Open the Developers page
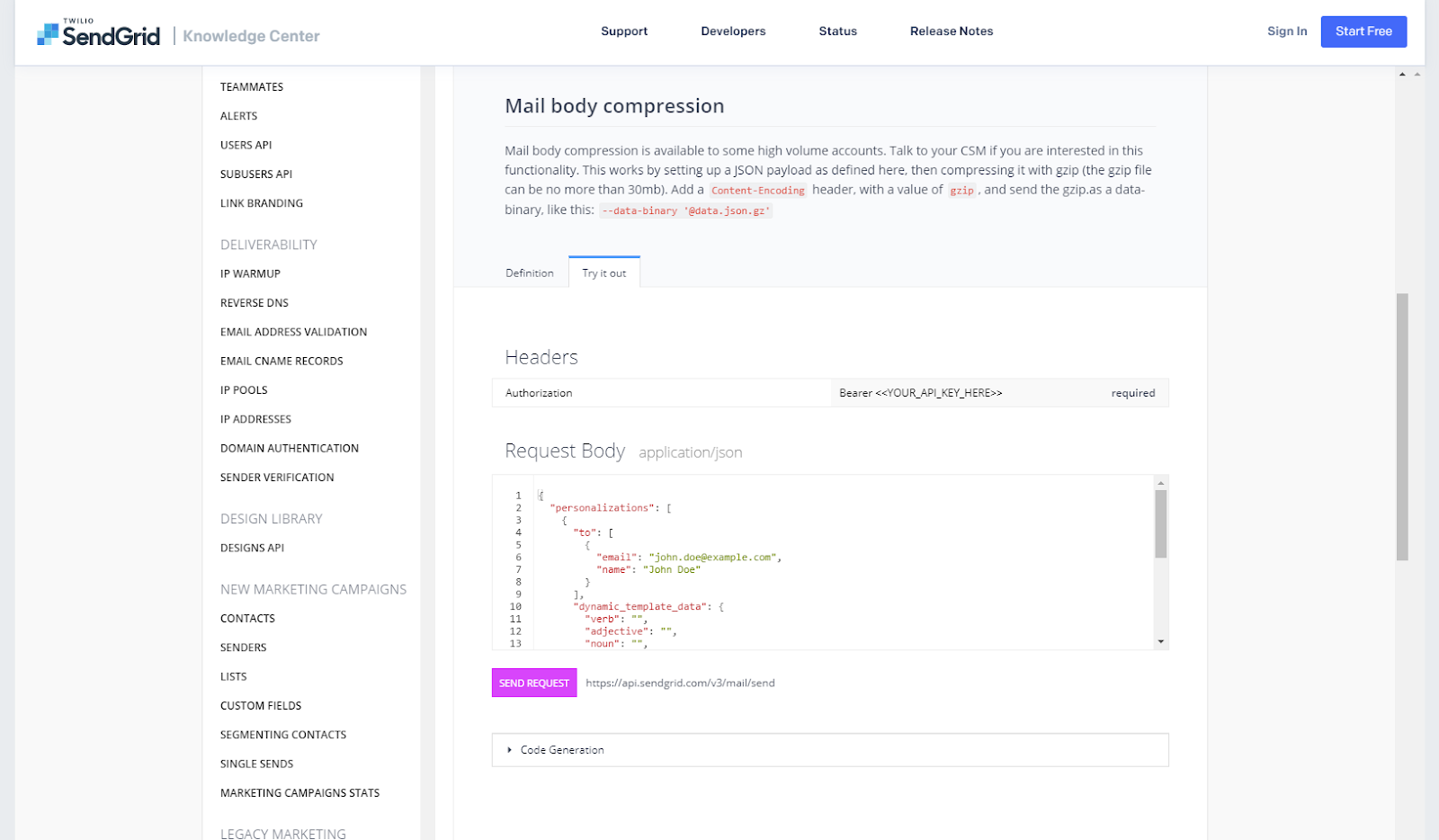 (x=732, y=31)
